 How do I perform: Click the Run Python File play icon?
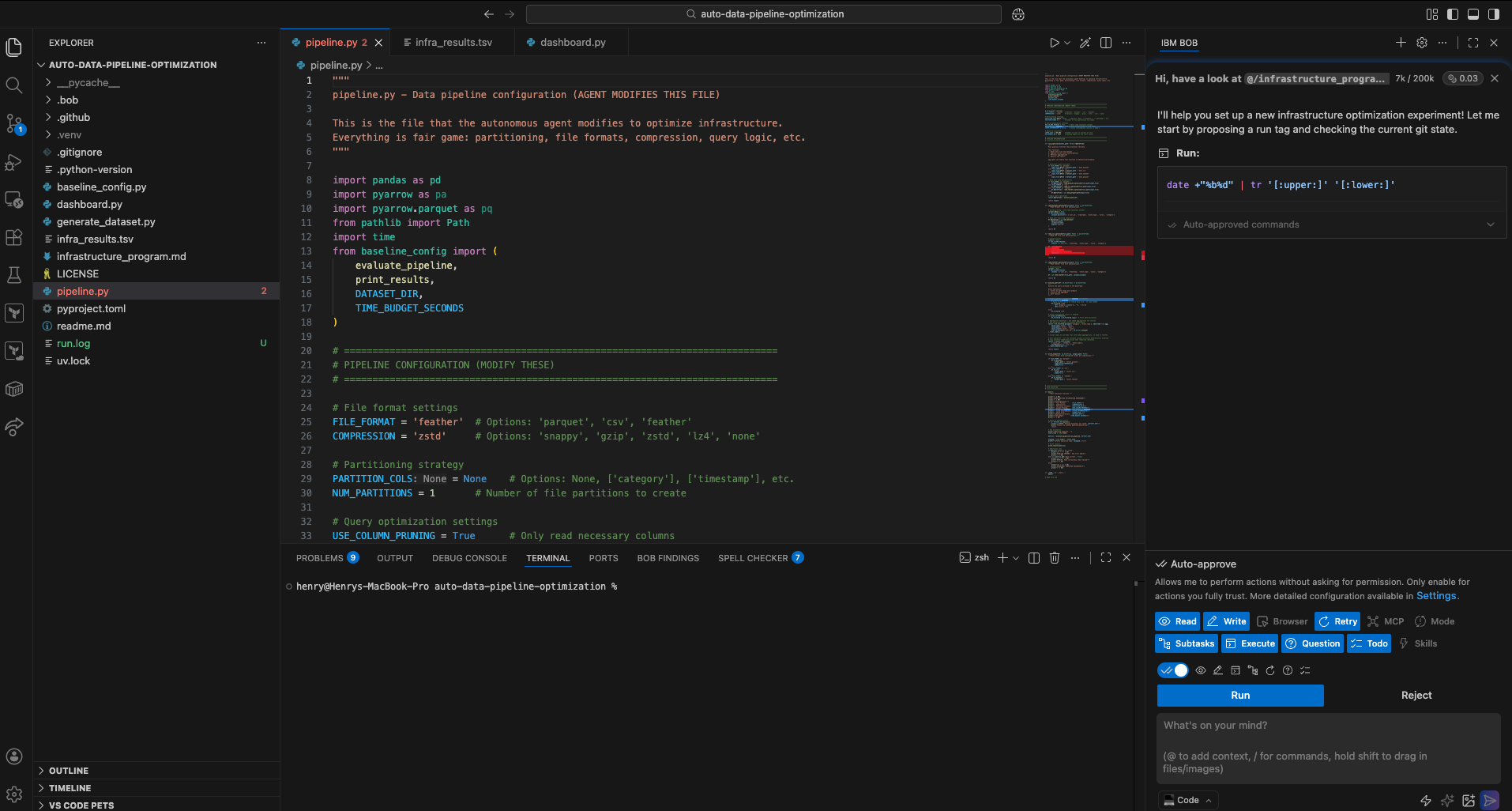click(1054, 43)
